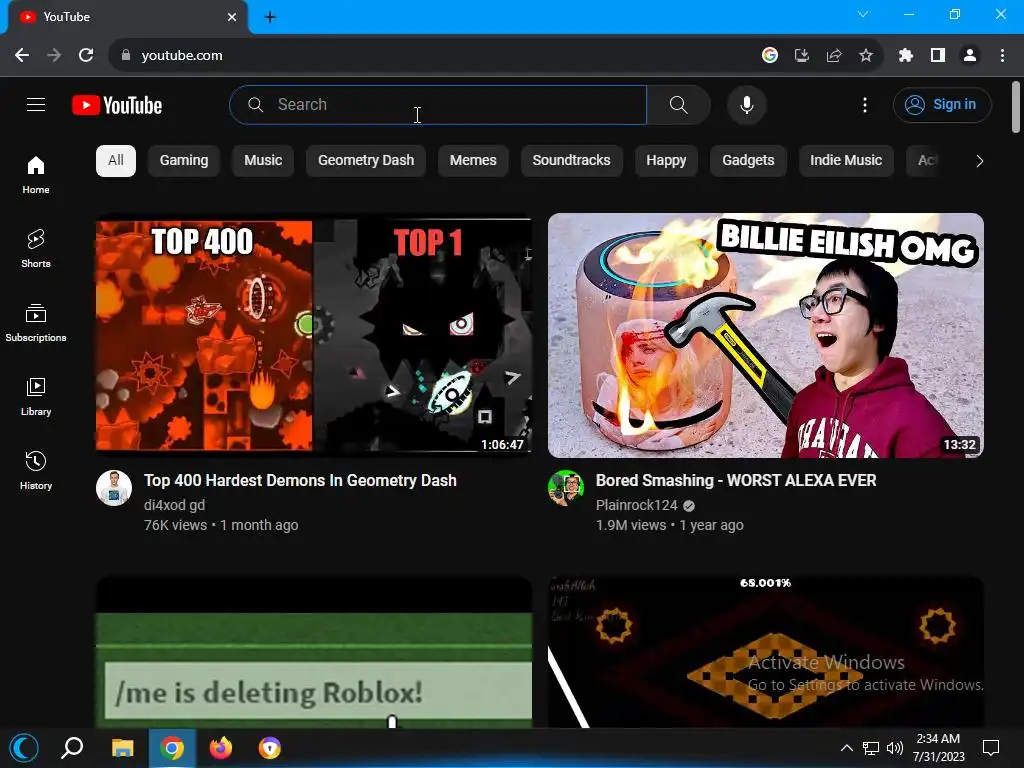Open the 65.001% Geometry Dash thumbnail
This screenshot has height=768, width=1024.
[x=766, y=652]
